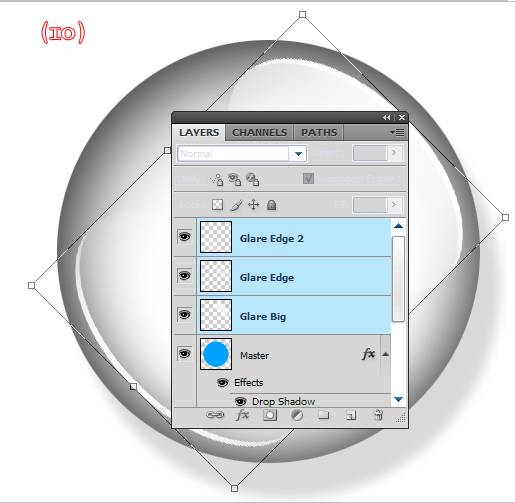Open the Layers panel options menu
The width and height of the screenshot is (515, 503).
(397, 133)
